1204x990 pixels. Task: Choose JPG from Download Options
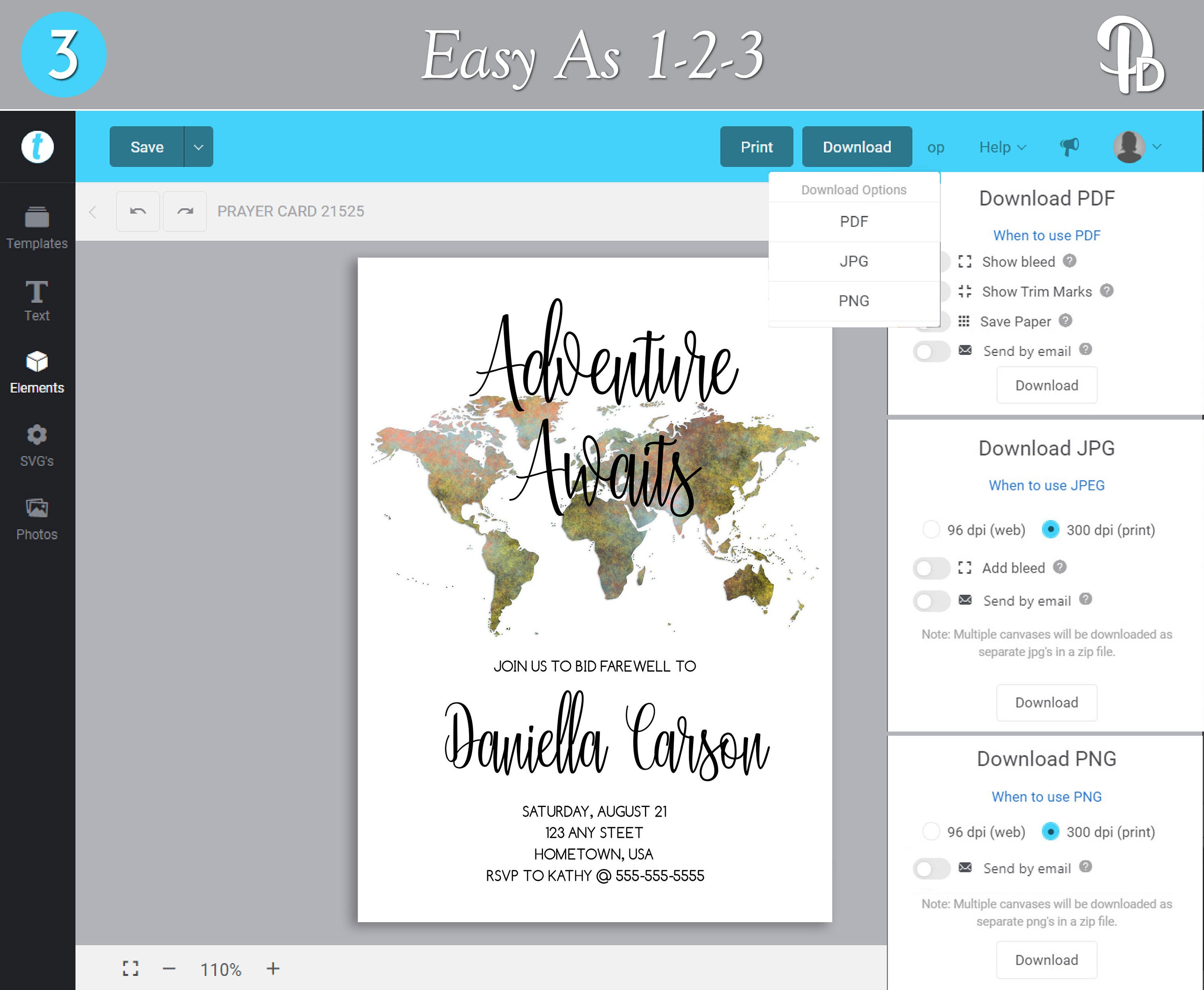[854, 261]
